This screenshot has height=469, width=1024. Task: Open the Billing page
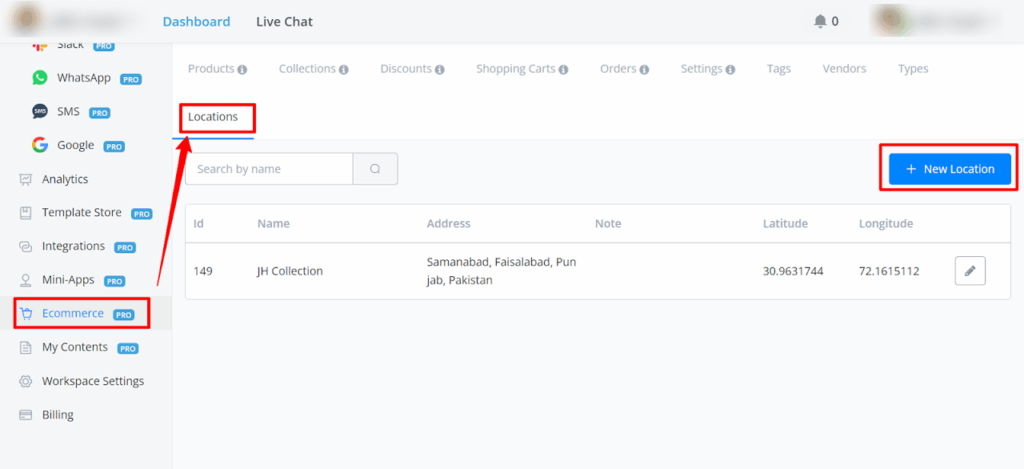[57, 415]
